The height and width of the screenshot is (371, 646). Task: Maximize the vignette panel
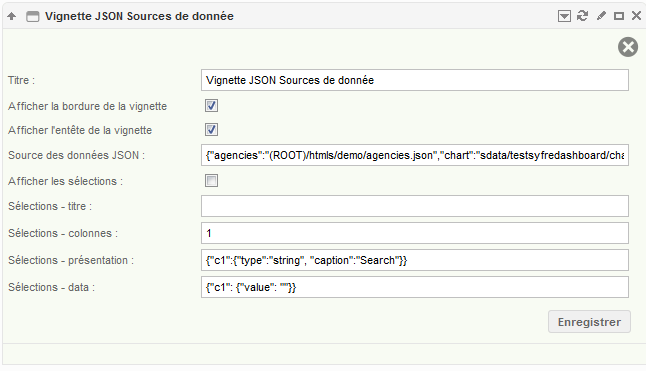tap(618, 16)
